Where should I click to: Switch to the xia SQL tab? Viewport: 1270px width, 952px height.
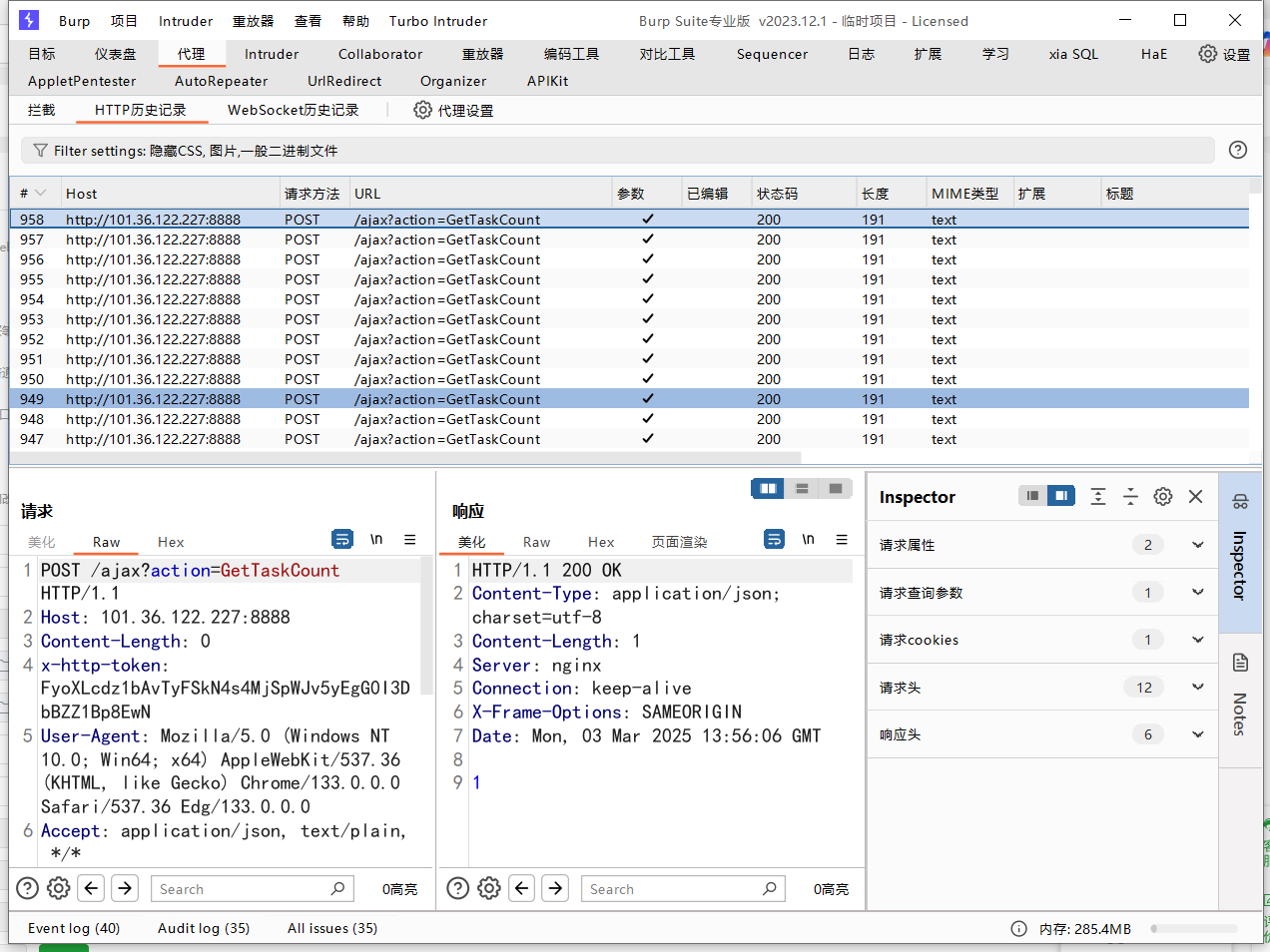[x=1073, y=54]
